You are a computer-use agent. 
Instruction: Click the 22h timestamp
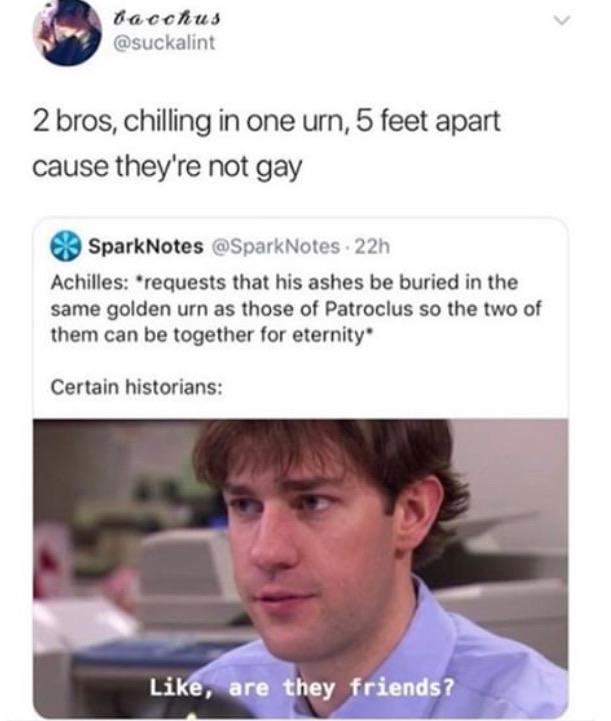[372, 247]
